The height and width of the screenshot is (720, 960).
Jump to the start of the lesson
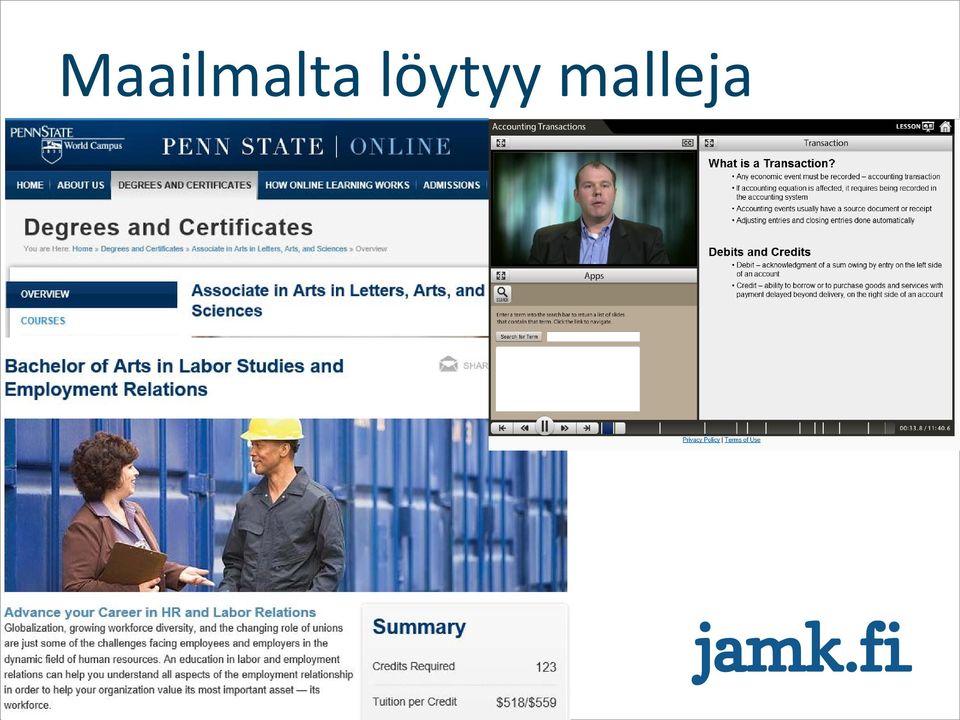[503, 428]
